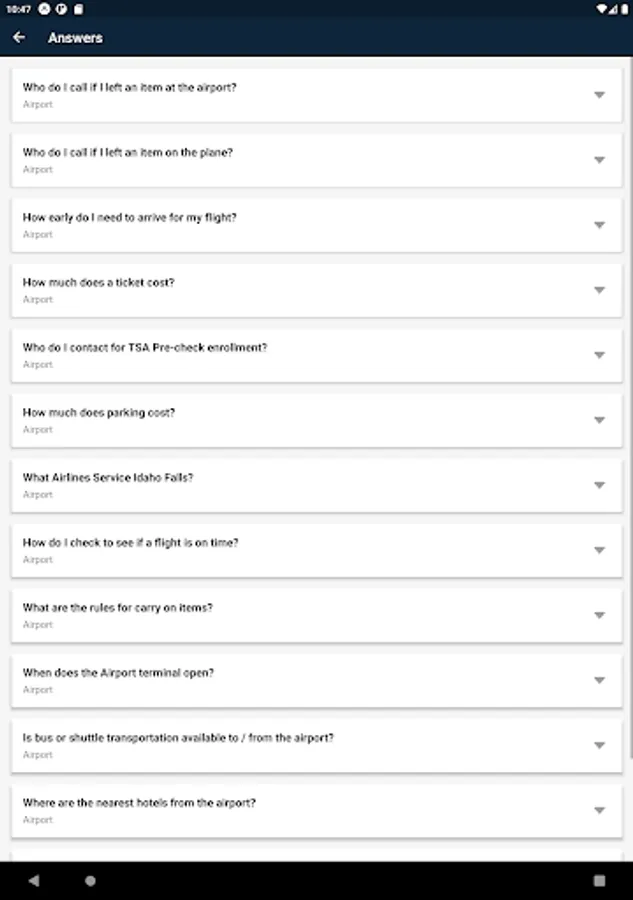Open arrow for Airport terminal opening question
This screenshot has height=900, width=633.
[599, 680]
